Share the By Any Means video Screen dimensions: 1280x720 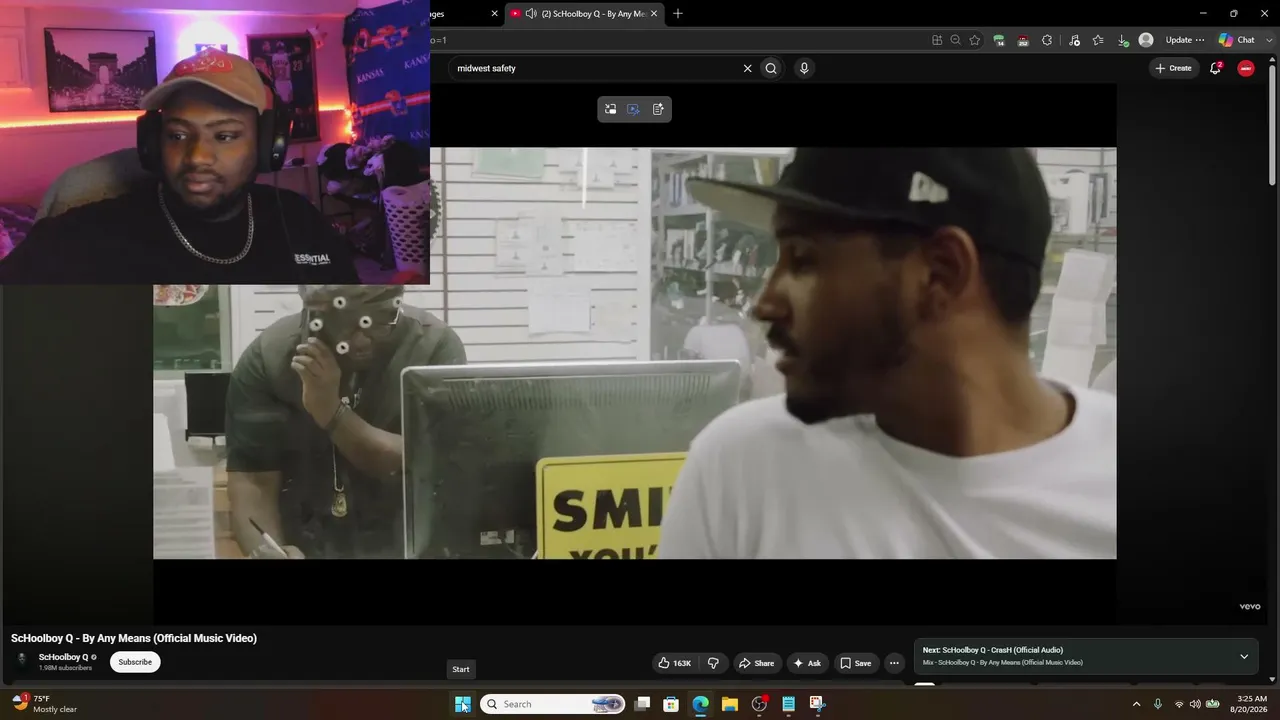click(756, 663)
